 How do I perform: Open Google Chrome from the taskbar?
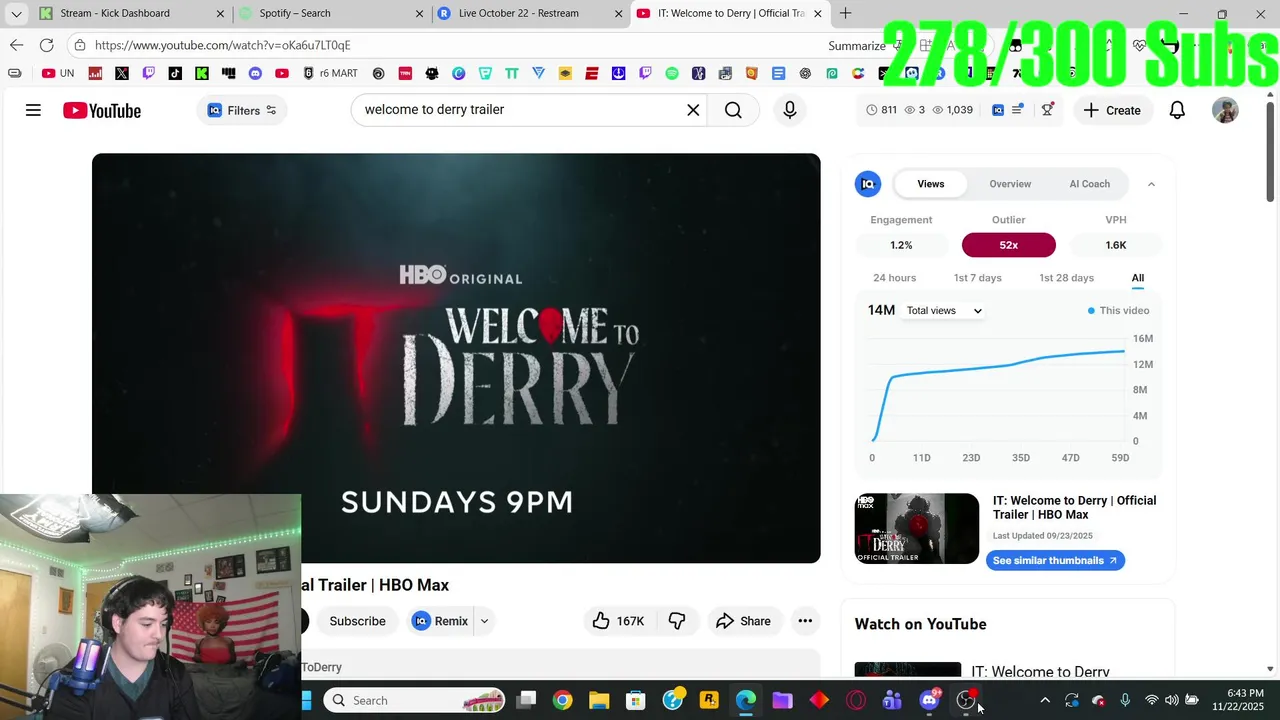click(x=562, y=700)
